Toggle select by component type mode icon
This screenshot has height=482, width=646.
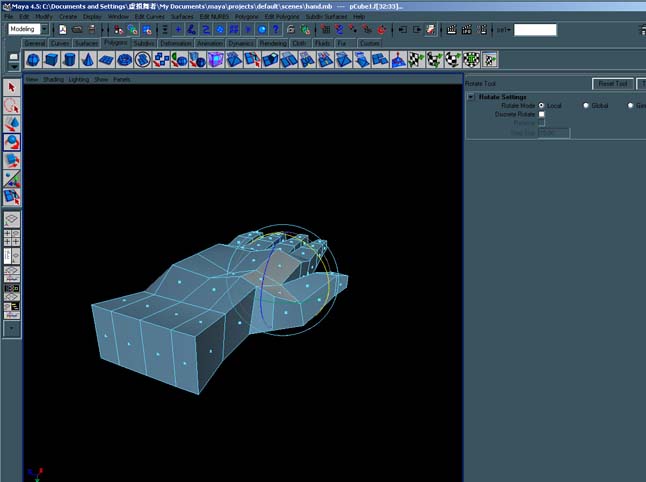click(x=147, y=30)
